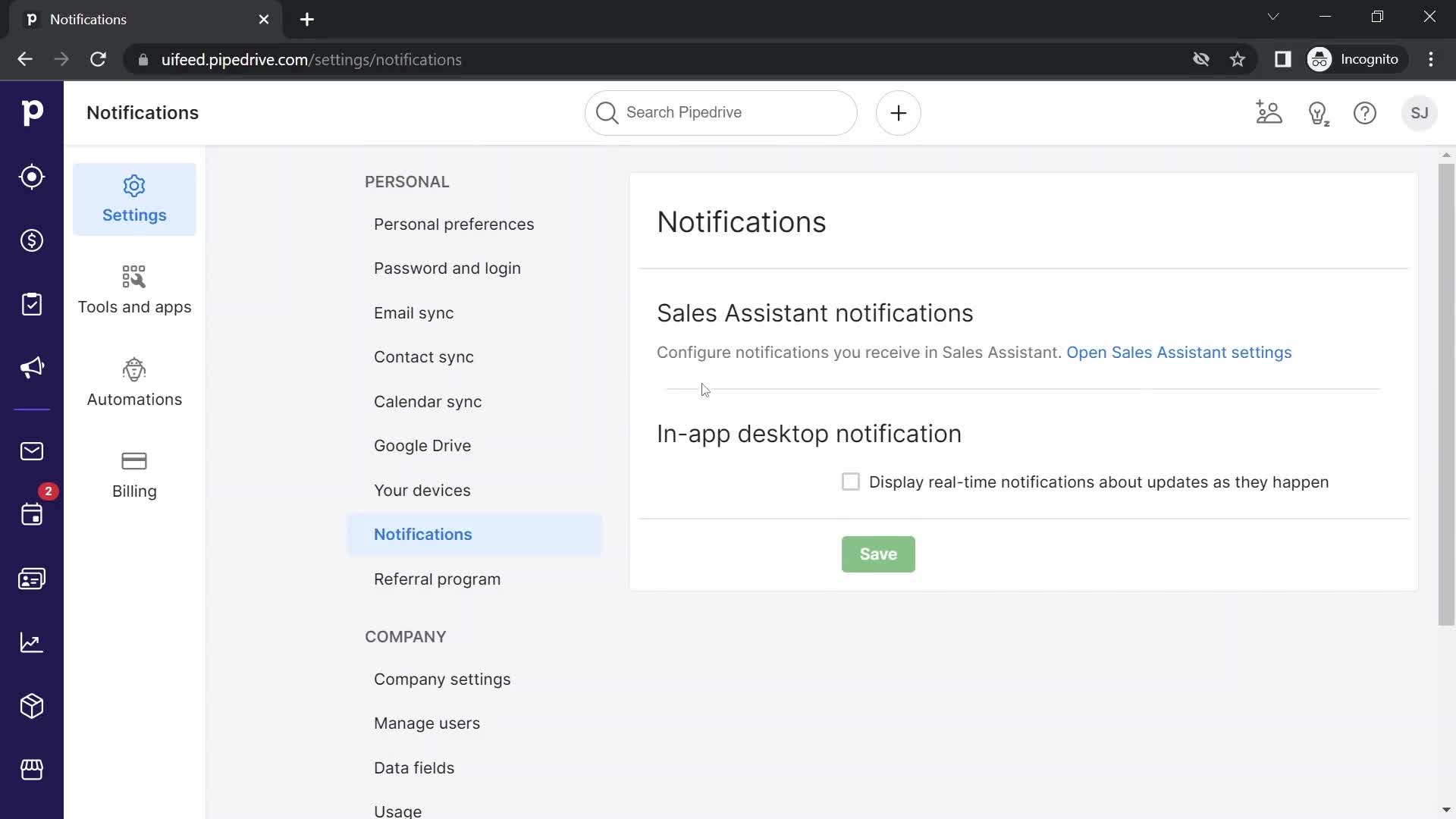This screenshot has height=819, width=1456.
Task: Click the page vertical scrollbar
Action: click(x=1446, y=394)
